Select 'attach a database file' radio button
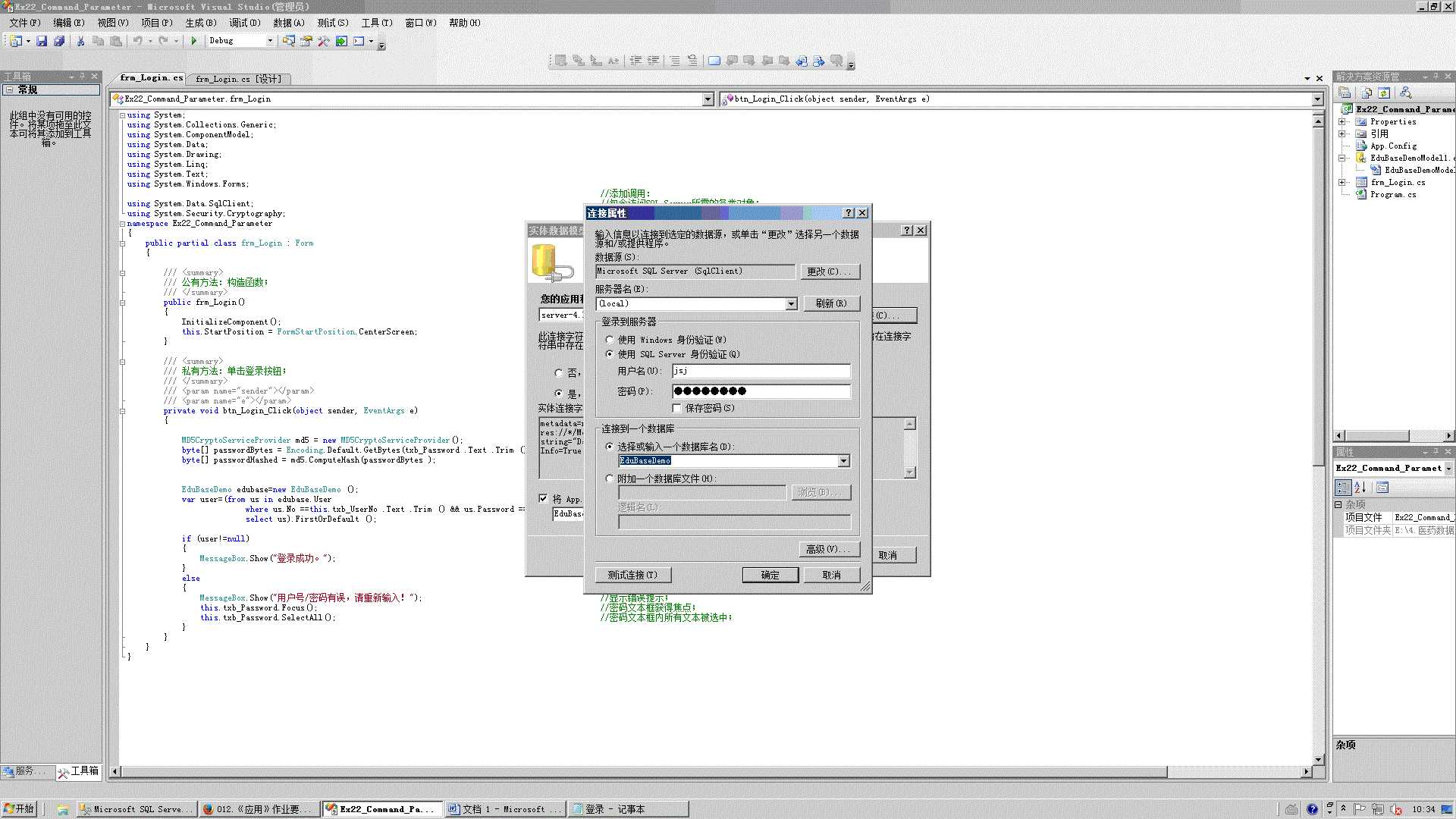The width and height of the screenshot is (1456, 819). [610, 479]
